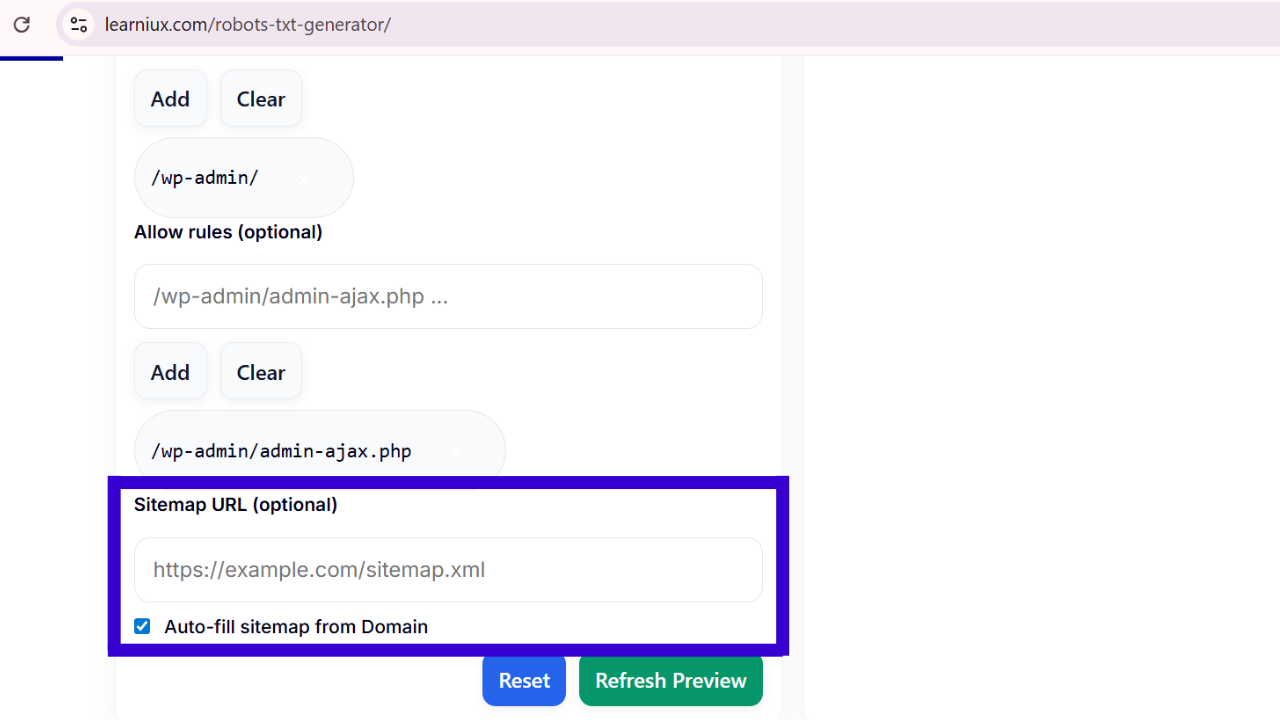Reload the page with the browser refresh icon
The height and width of the screenshot is (720, 1280).
click(21, 25)
